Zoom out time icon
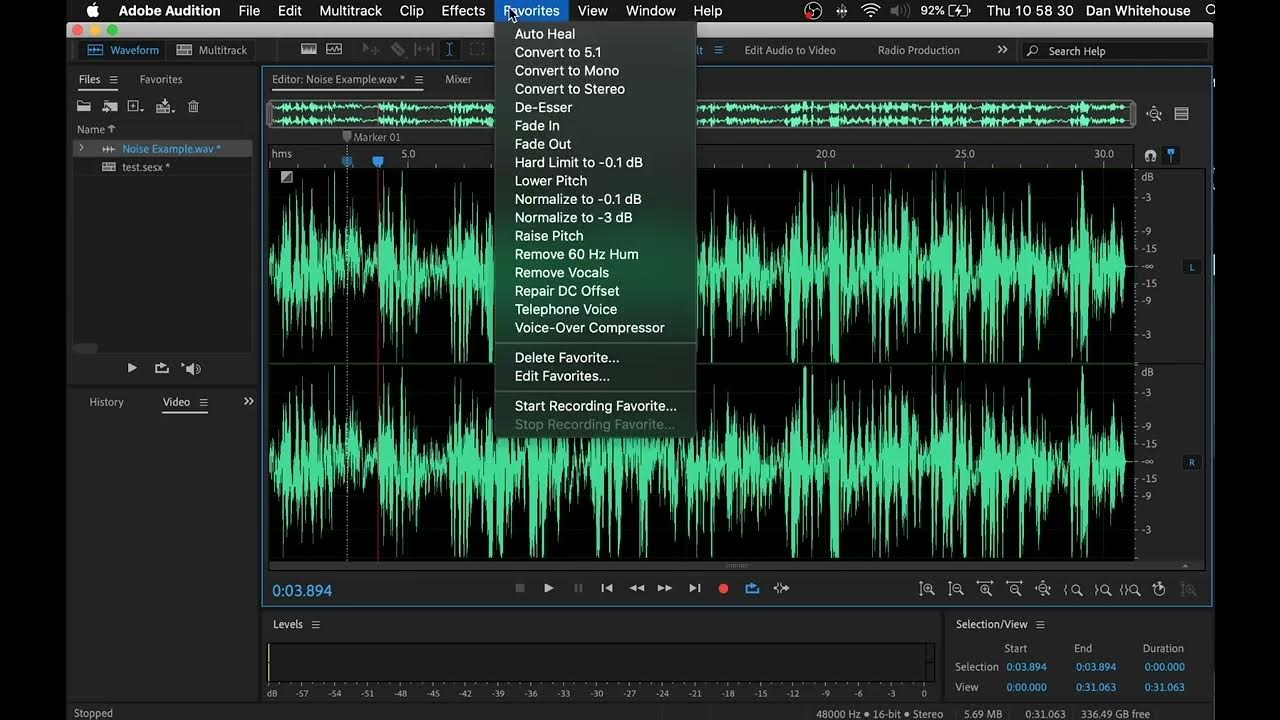This screenshot has width=1280, height=720. click(1014, 589)
